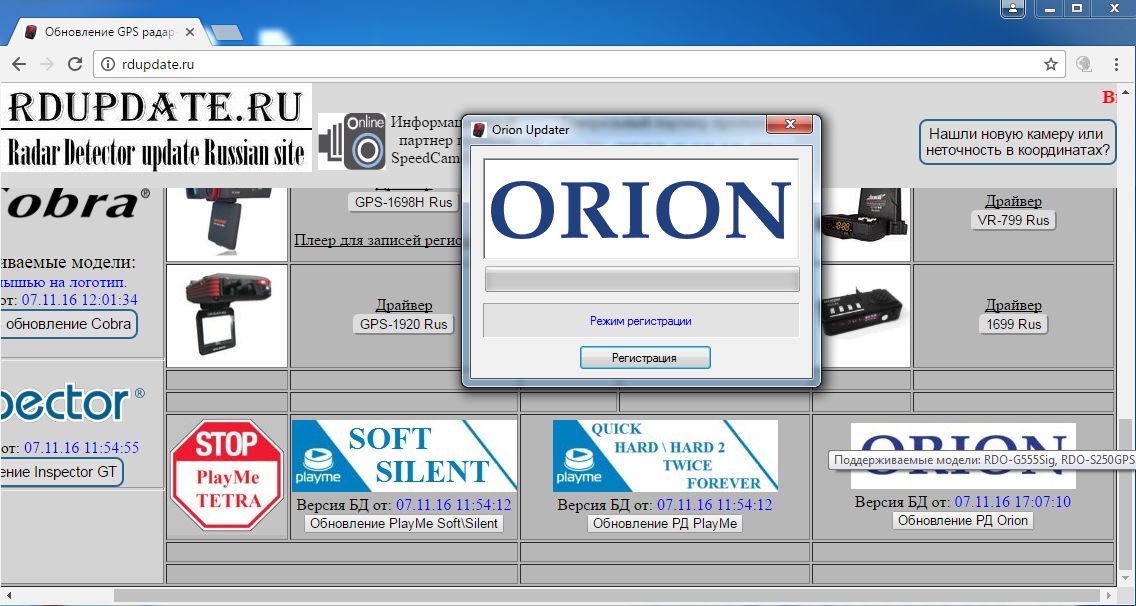1136x606 pixels.
Task: Click the rdupdate.ru address bar
Action: click(x=580, y=65)
